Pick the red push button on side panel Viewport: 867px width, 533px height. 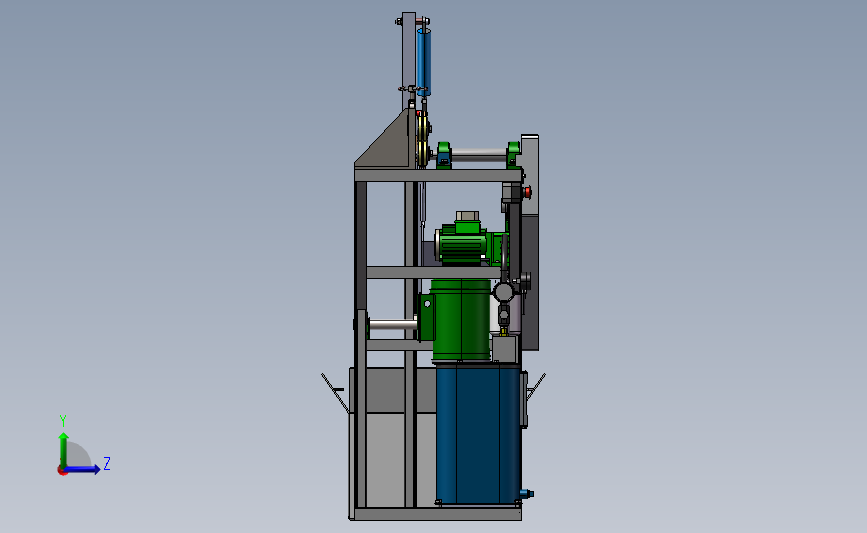coord(527,192)
